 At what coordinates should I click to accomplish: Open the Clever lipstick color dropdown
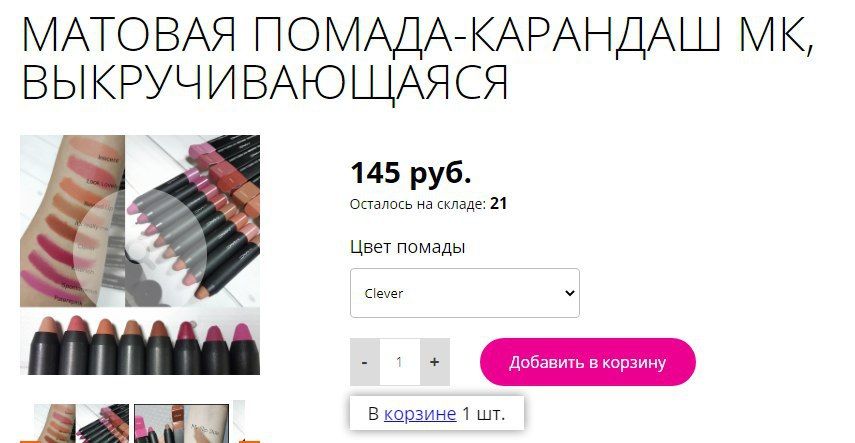[x=465, y=293]
